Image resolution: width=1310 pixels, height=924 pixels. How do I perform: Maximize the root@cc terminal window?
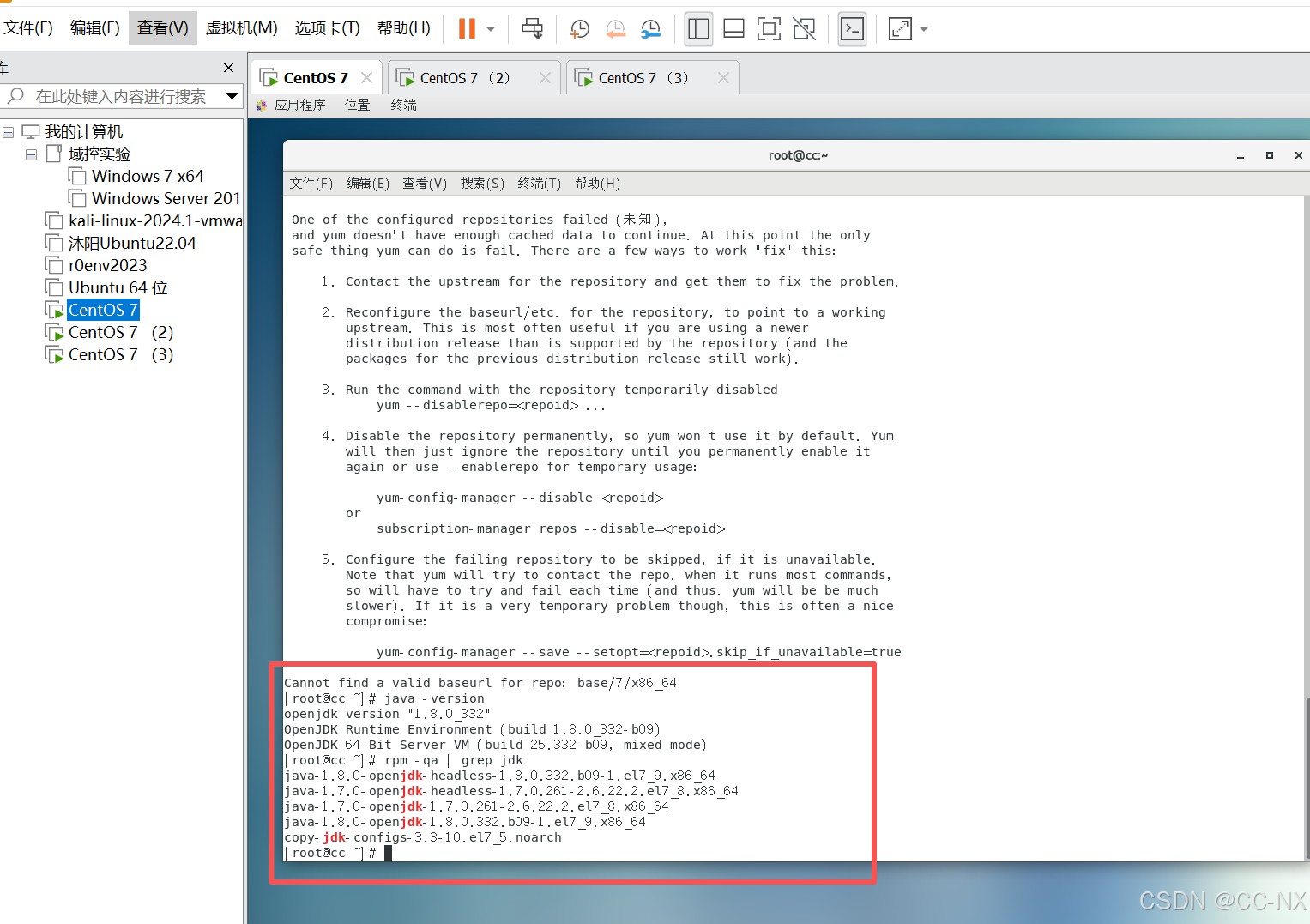click(x=1270, y=155)
